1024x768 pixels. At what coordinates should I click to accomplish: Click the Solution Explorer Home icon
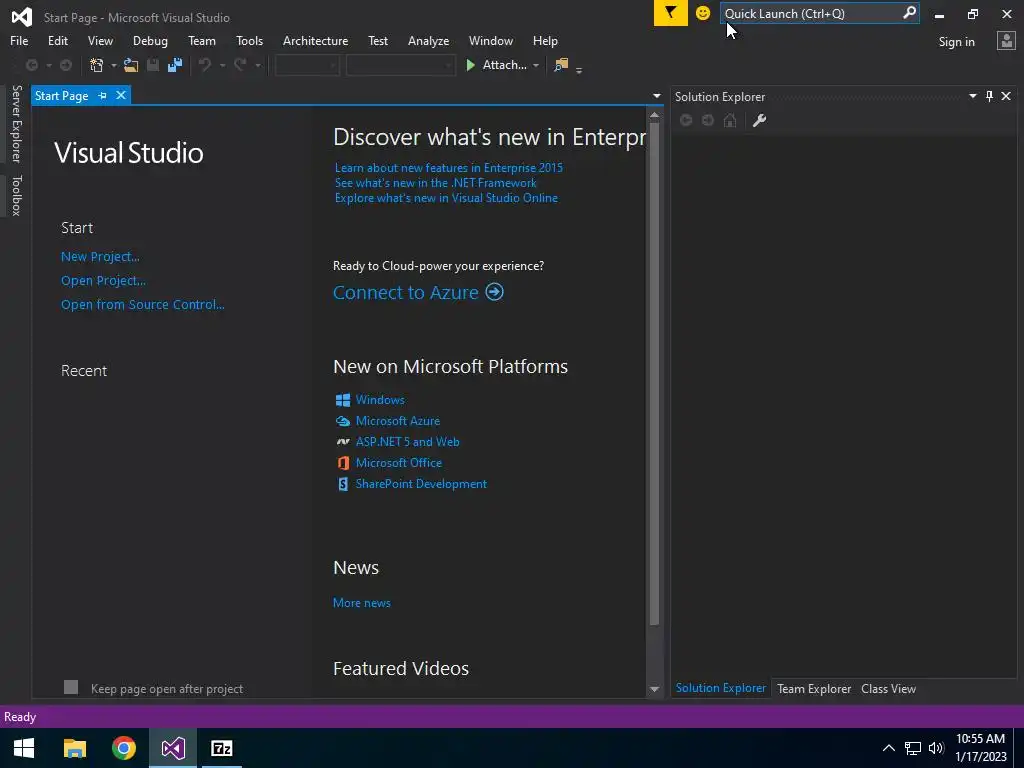pyautogui.click(x=730, y=120)
